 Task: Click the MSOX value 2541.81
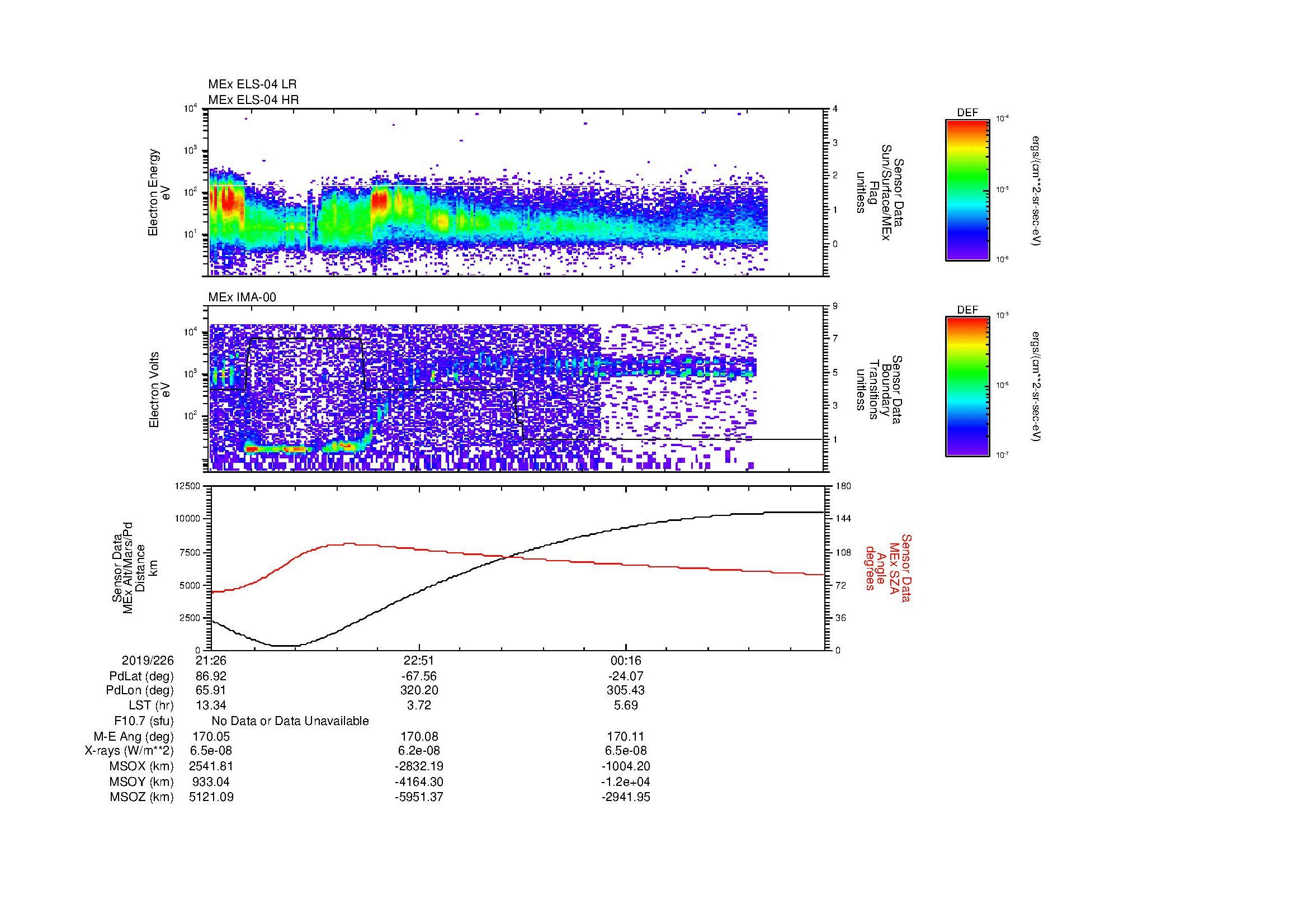click(x=211, y=766)
